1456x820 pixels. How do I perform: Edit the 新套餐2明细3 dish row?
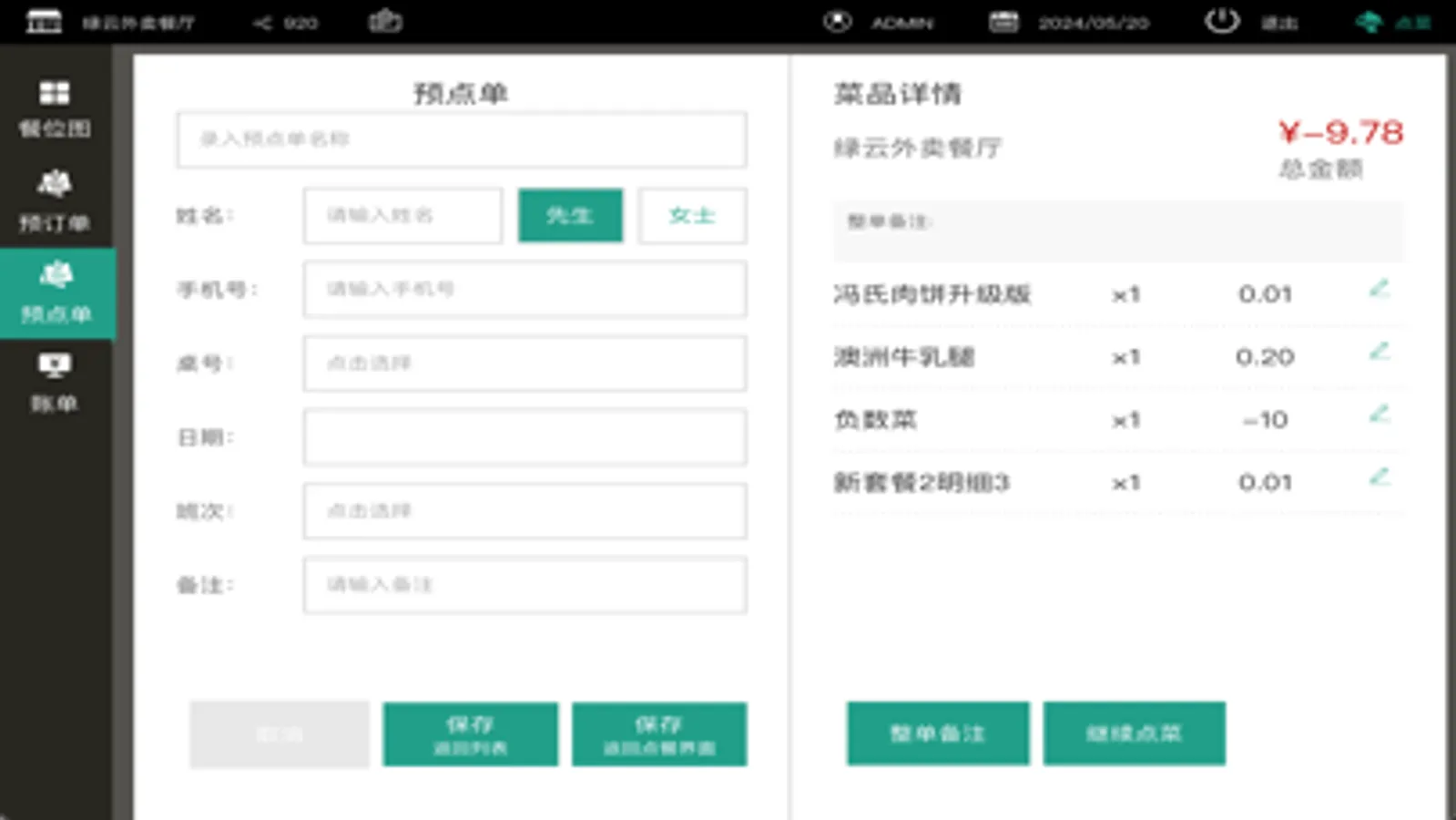click(x=1380, y=477)
